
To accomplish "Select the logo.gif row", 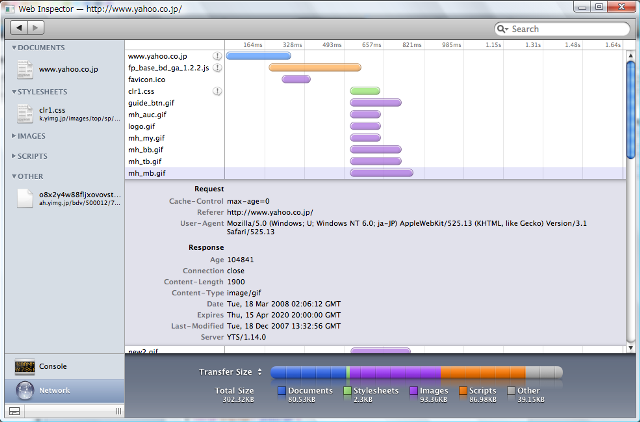I will pos(375,126).
